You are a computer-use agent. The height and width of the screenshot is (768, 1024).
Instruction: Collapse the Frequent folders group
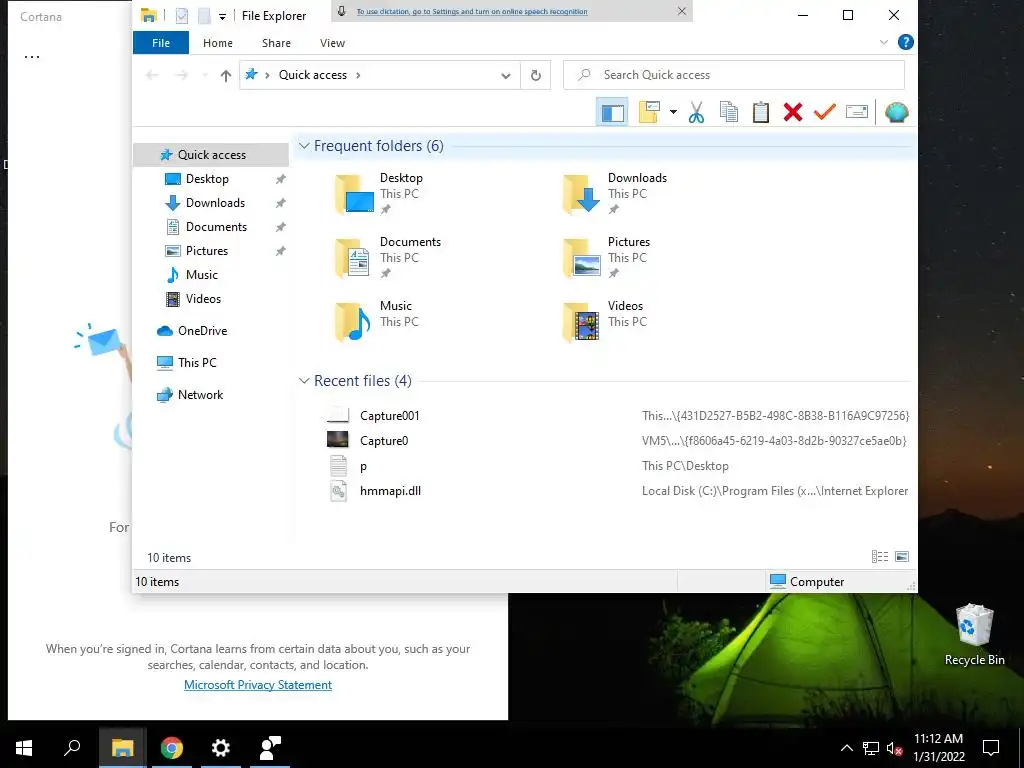pos(304,146)
